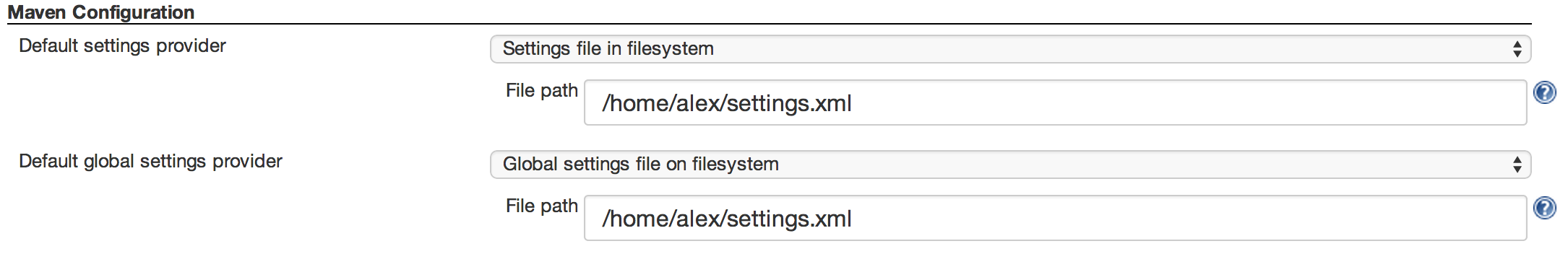
Task: Click the Settings file in filesystem text
Action: [x=608, y=49]
